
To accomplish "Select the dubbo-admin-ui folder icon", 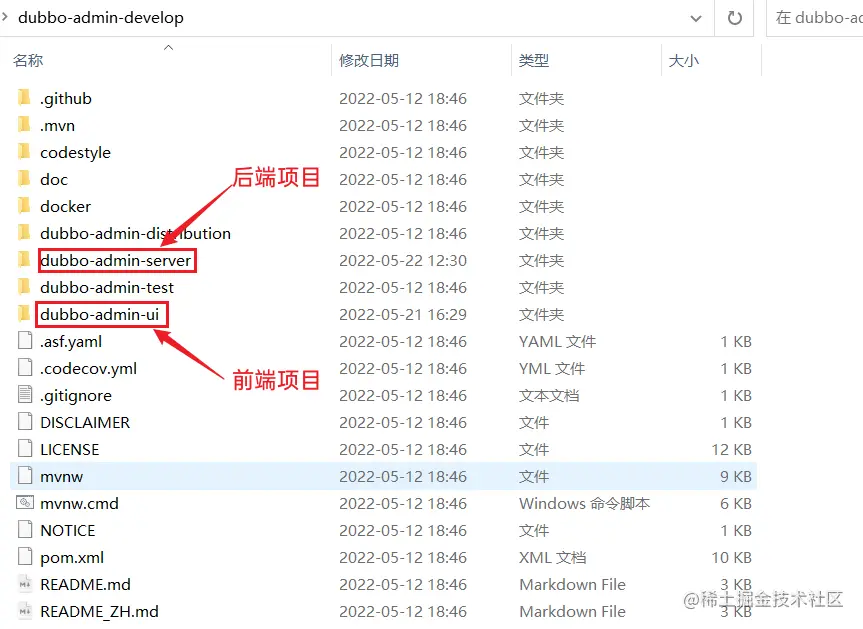I will [24, 314].
